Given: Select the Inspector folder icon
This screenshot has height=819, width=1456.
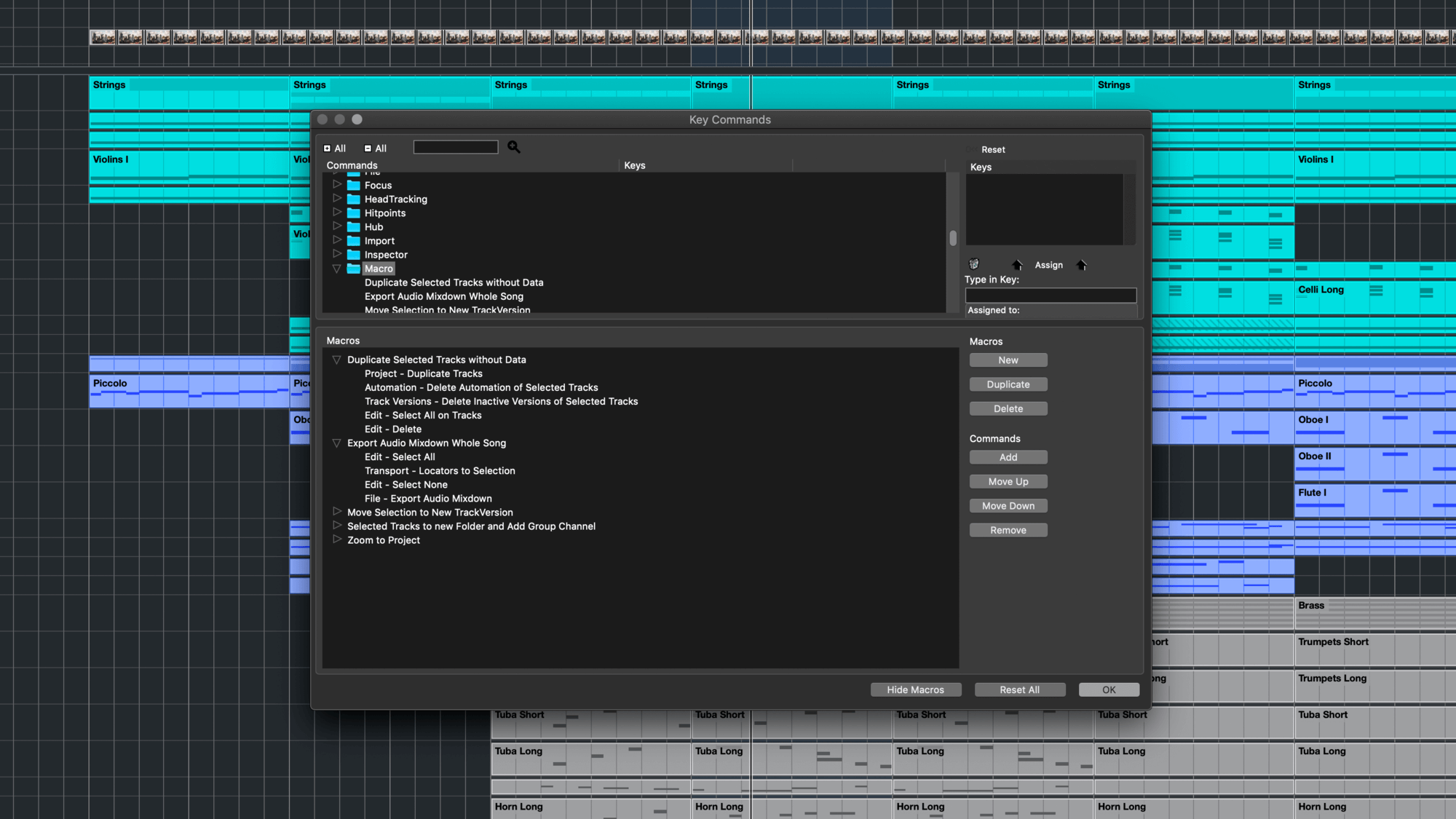Looking at the screenshot, I should coord(354,254).
